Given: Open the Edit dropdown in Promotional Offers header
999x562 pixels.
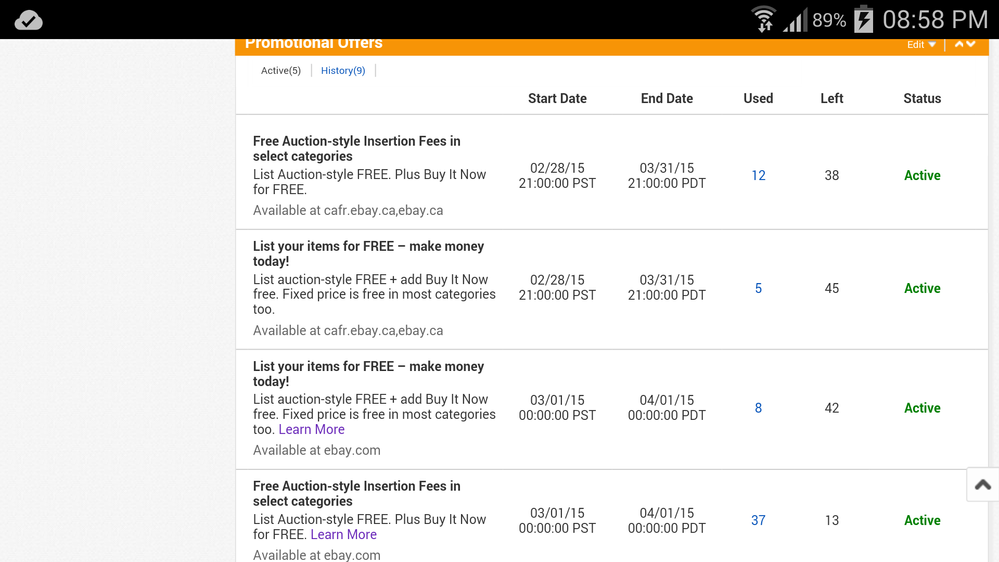Looking at the screenshot, I should [x=921, y=45].
